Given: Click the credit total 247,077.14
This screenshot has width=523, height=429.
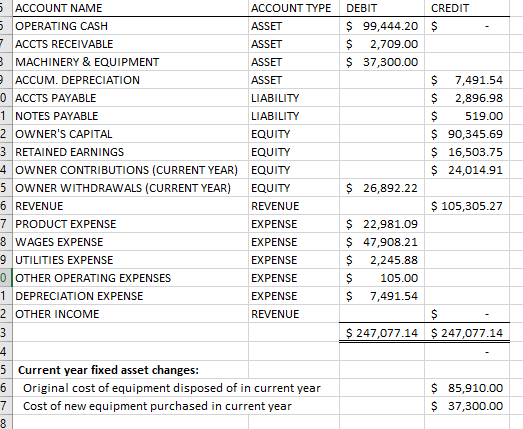Looking at the screenshot, I should pos(467,333).
